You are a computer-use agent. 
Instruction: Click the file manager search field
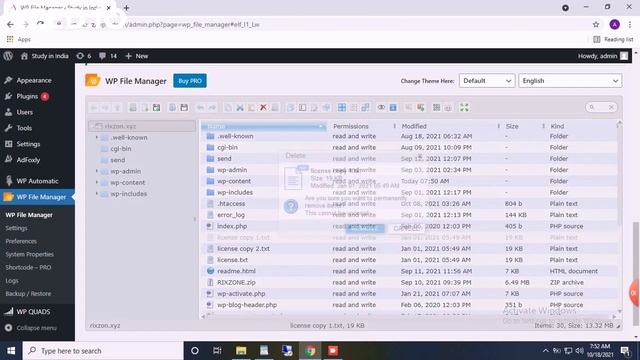coord(601,107)
